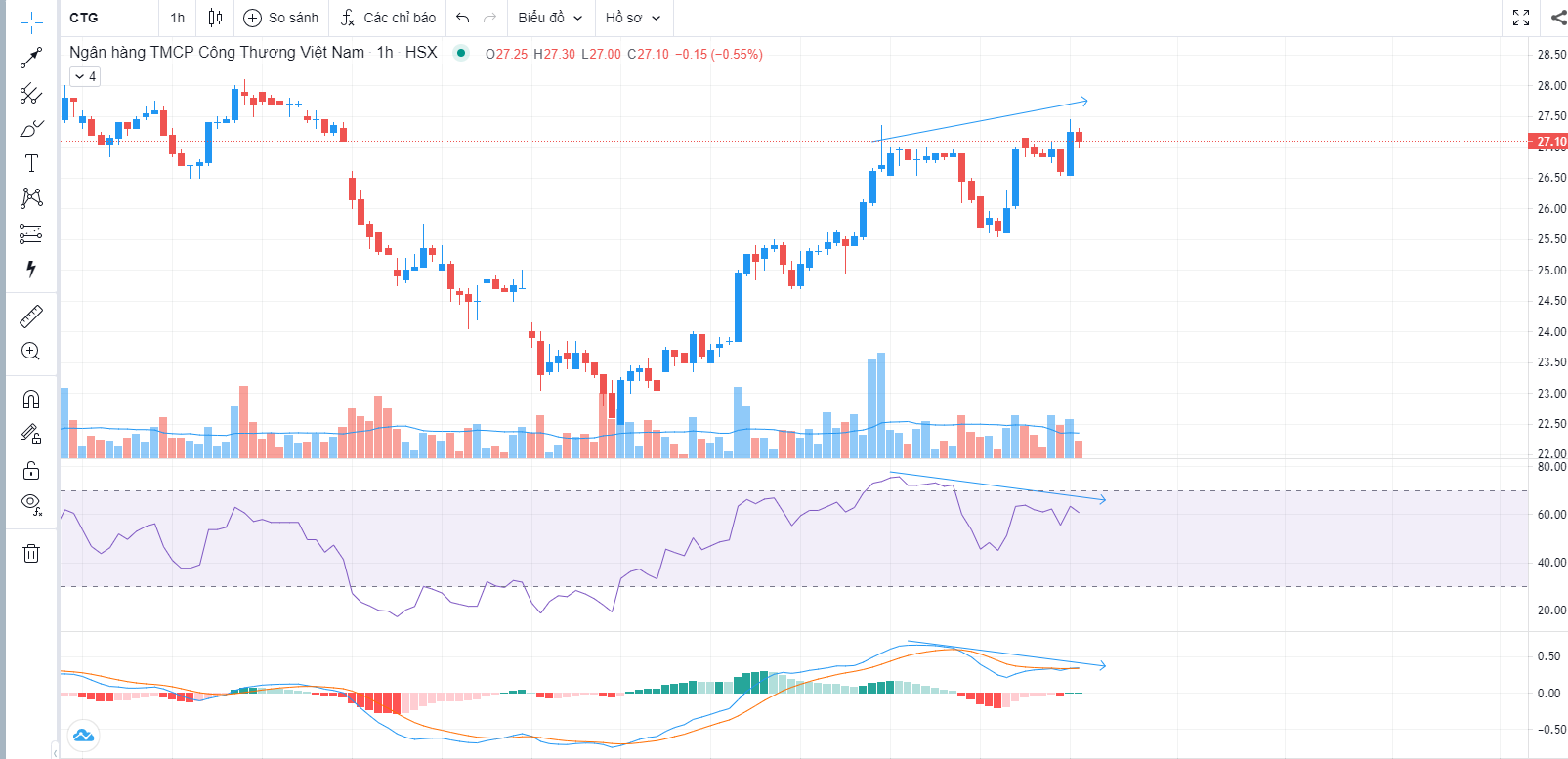Redo the last chart action
The width and height of the screenshot is (1568, 759).
coord(490,18)
